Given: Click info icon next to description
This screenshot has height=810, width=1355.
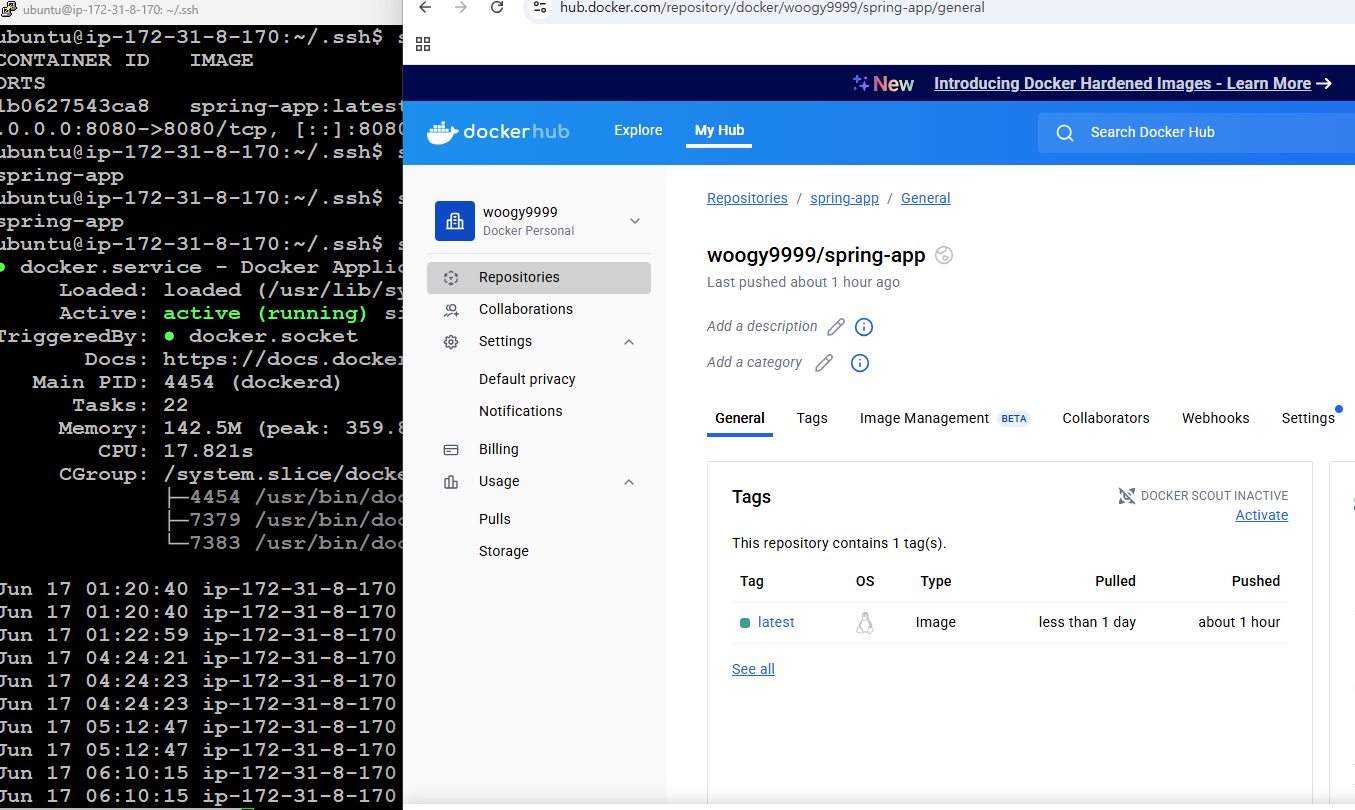Looking at the screenshot, I should click(x=865, y=327).
